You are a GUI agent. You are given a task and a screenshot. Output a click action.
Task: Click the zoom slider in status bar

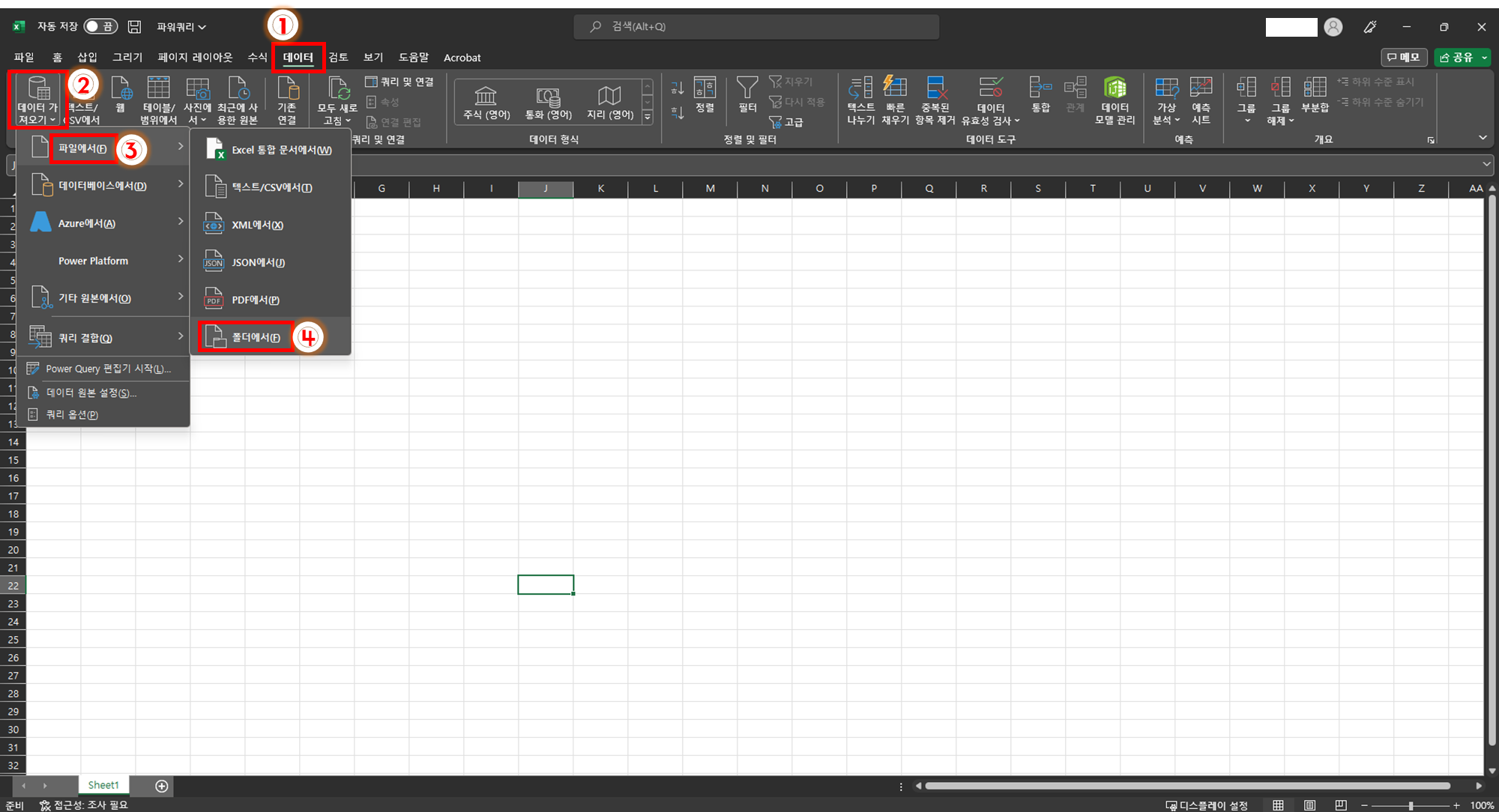[1410, 805]
